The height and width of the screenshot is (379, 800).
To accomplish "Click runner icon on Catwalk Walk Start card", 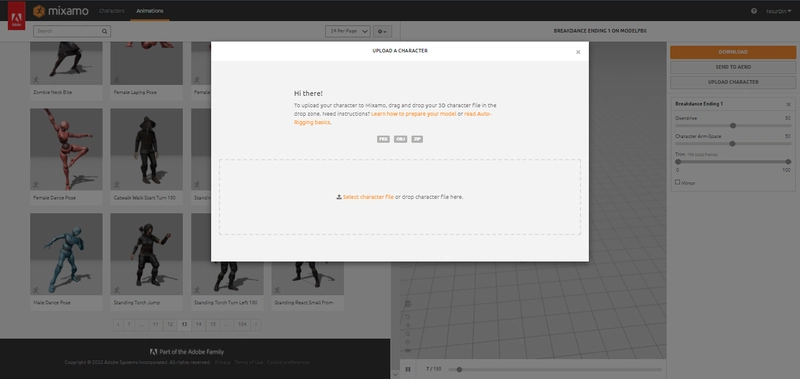I will [116, 185].
